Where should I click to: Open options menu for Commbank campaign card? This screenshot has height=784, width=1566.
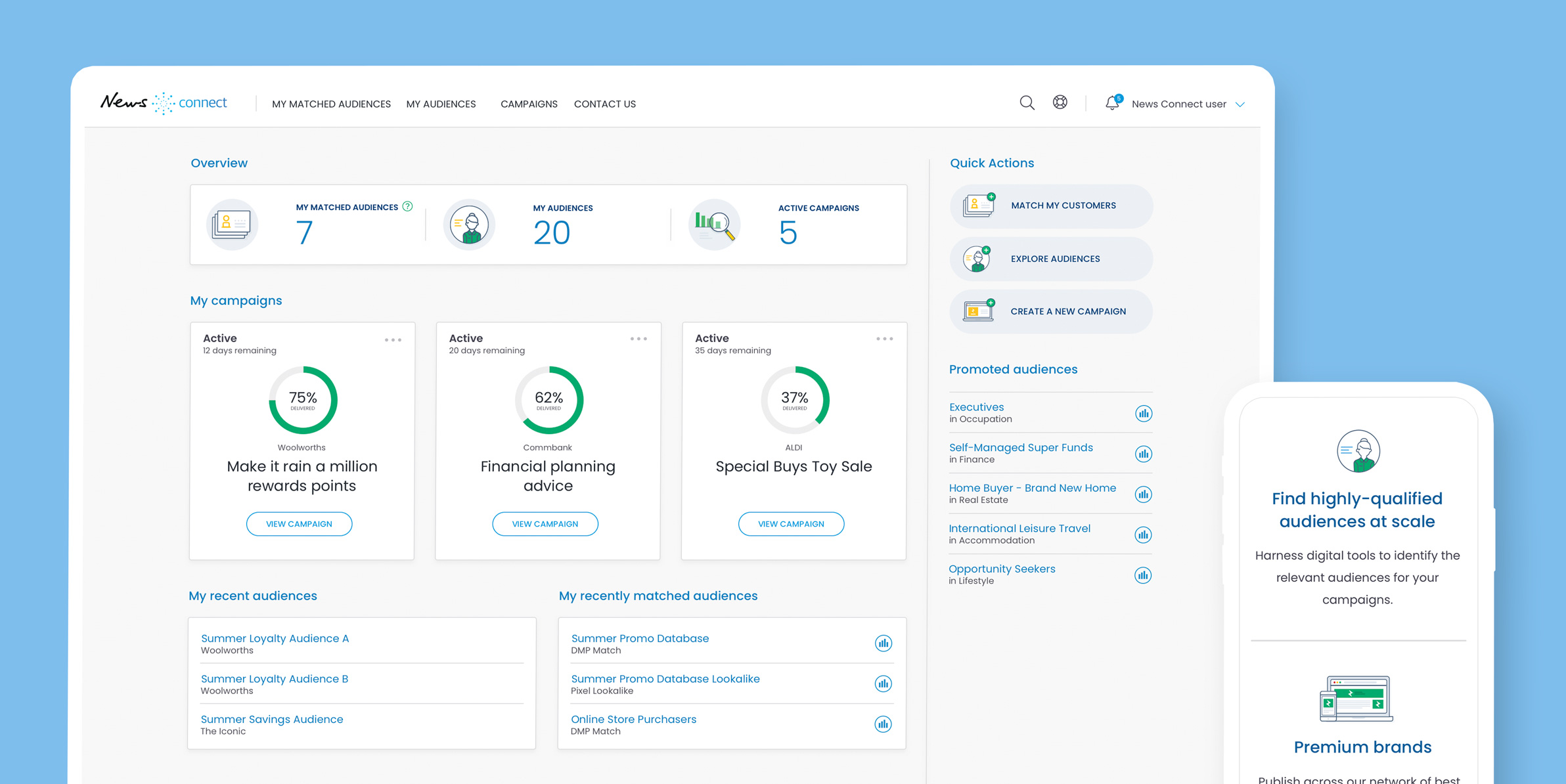[638, 339]
